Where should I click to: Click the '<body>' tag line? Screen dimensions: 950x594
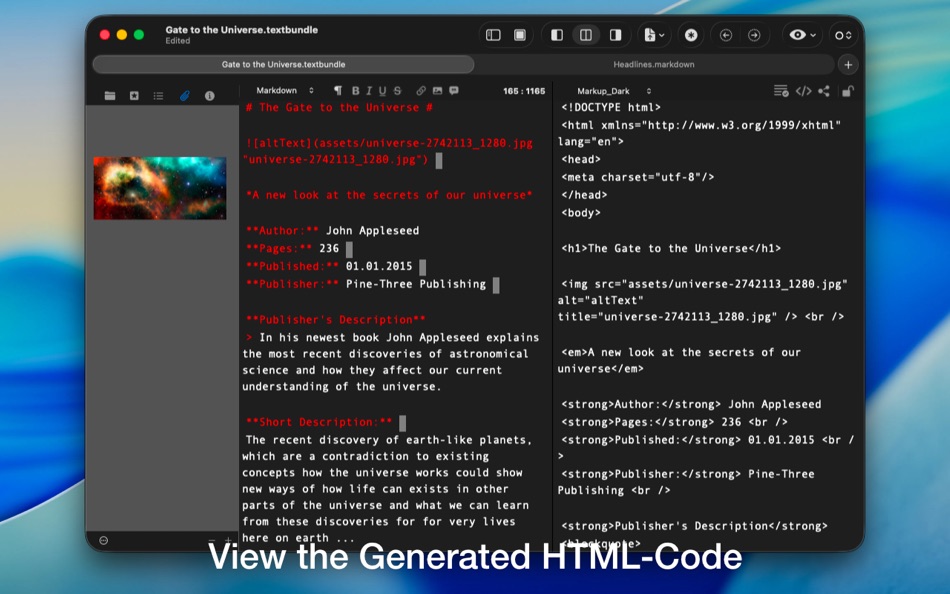(580, 212)
